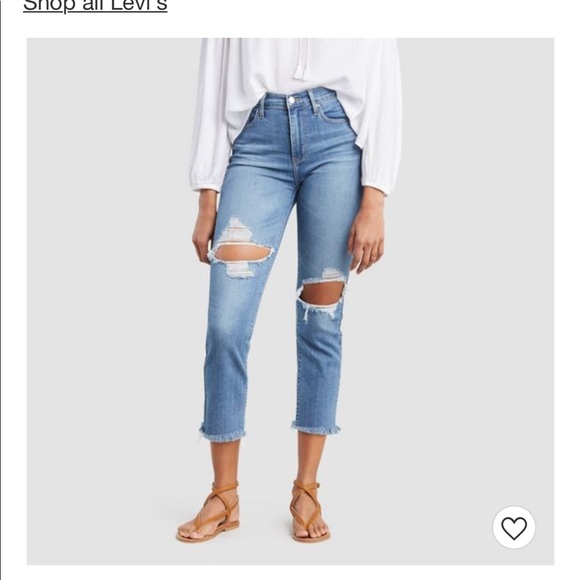Tap the heart icon to favorite this item
This screenshot has width=580, height=580.
click(514, 527)
